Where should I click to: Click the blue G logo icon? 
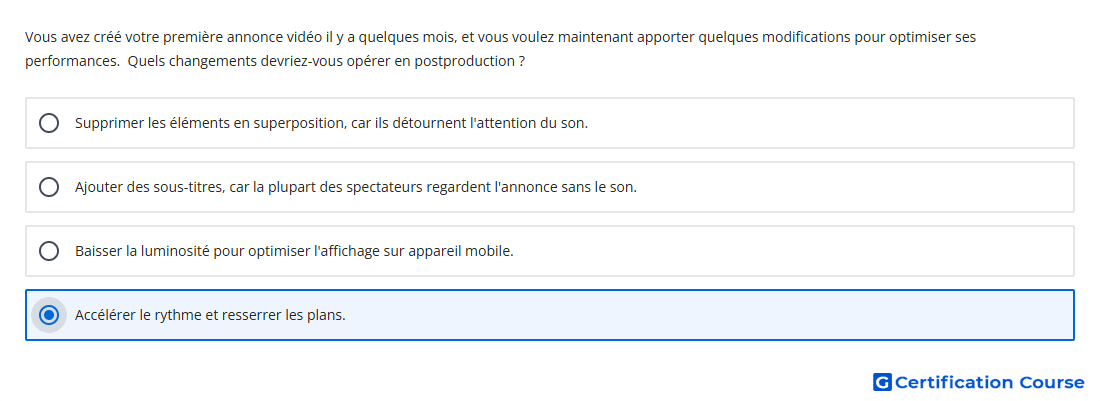[882, 382]
